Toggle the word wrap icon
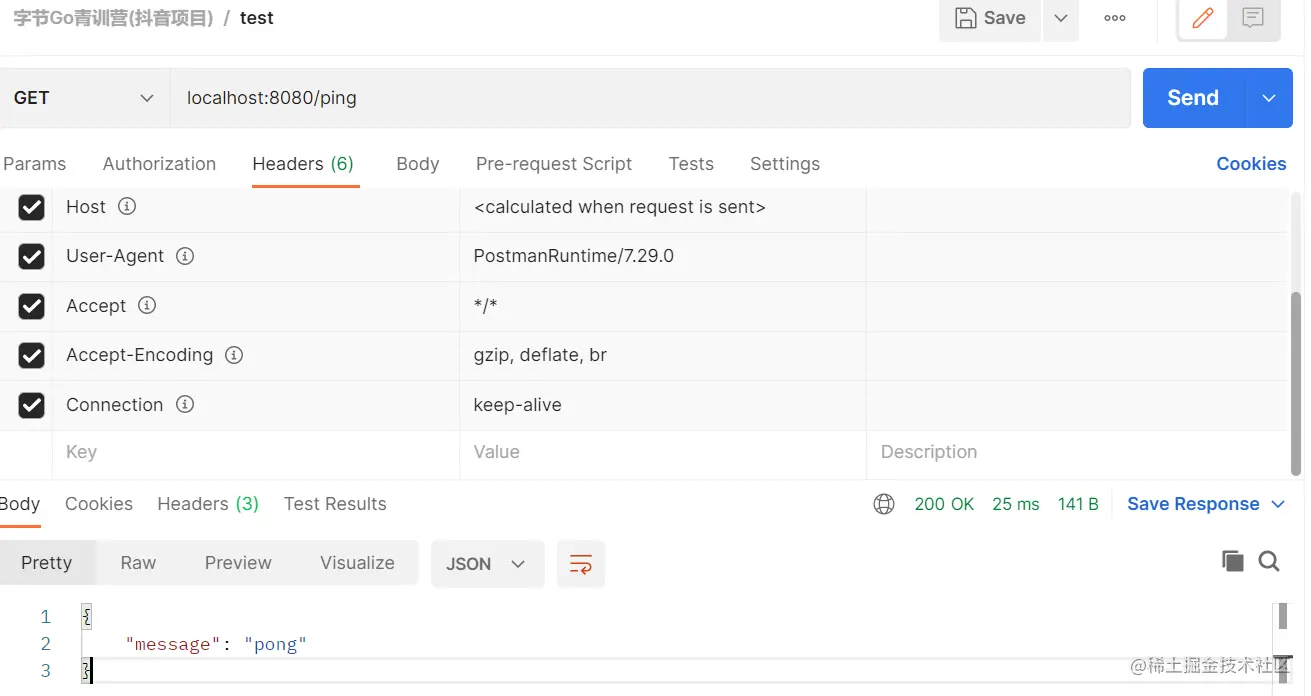The width and height of the screenshot is (1311, 696). 581,563
